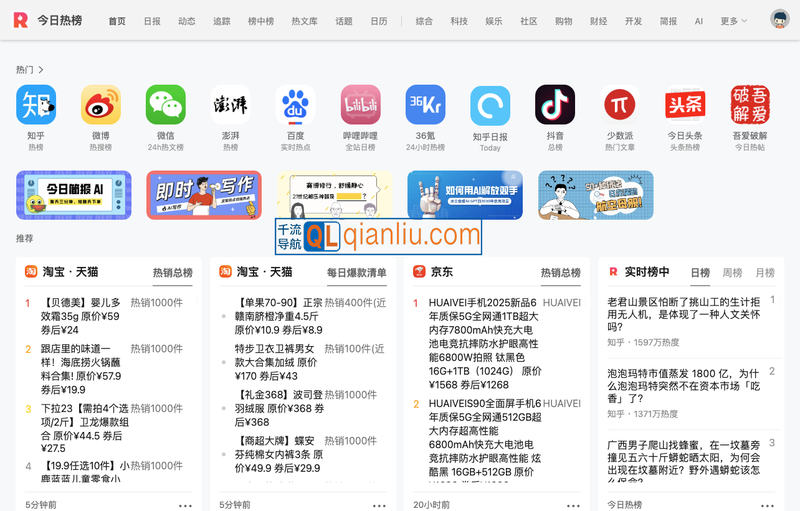Open the 如何用AI解放双手 banner
Viewport: 800px width, 511px height.
[465, 195]
